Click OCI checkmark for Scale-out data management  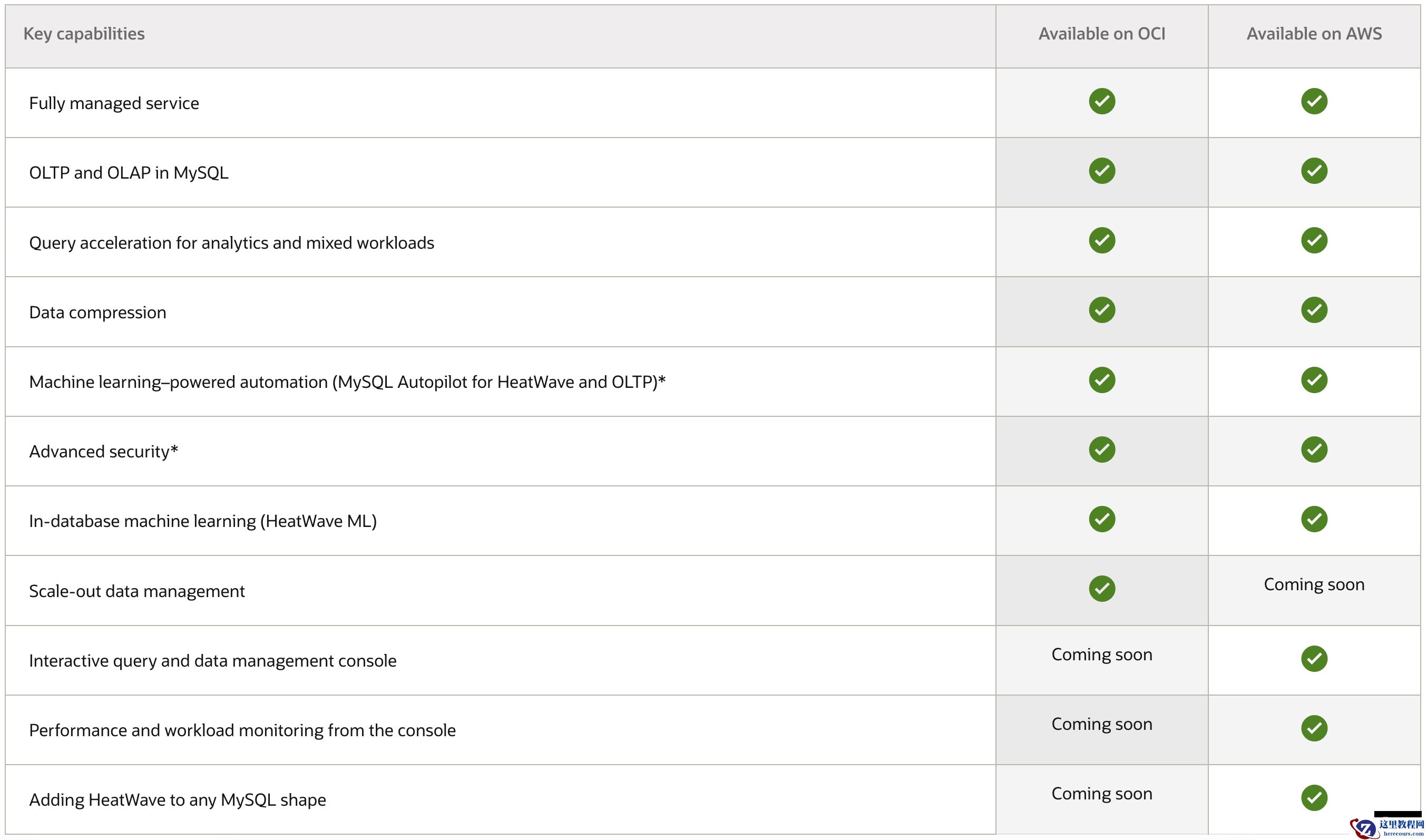pyautogui.click(x=1101, y=589)
